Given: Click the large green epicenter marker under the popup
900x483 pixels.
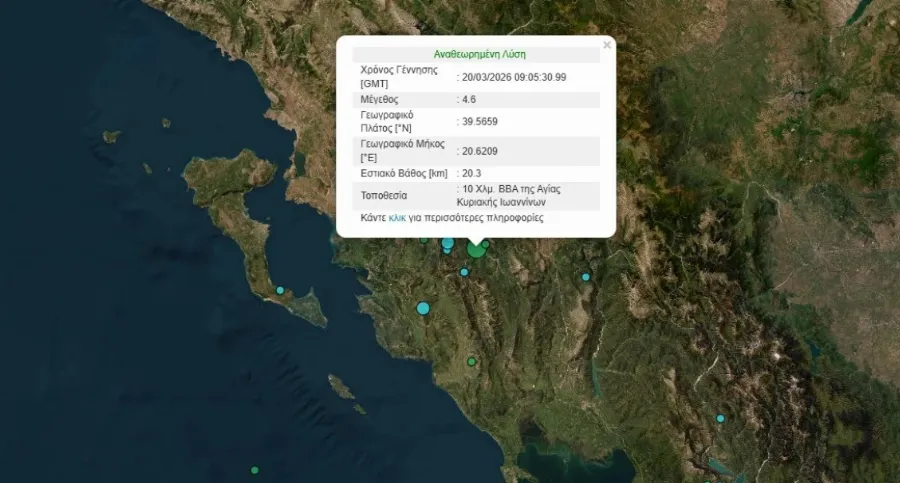Looking at the screenshot, I should [x=476, y=248].
